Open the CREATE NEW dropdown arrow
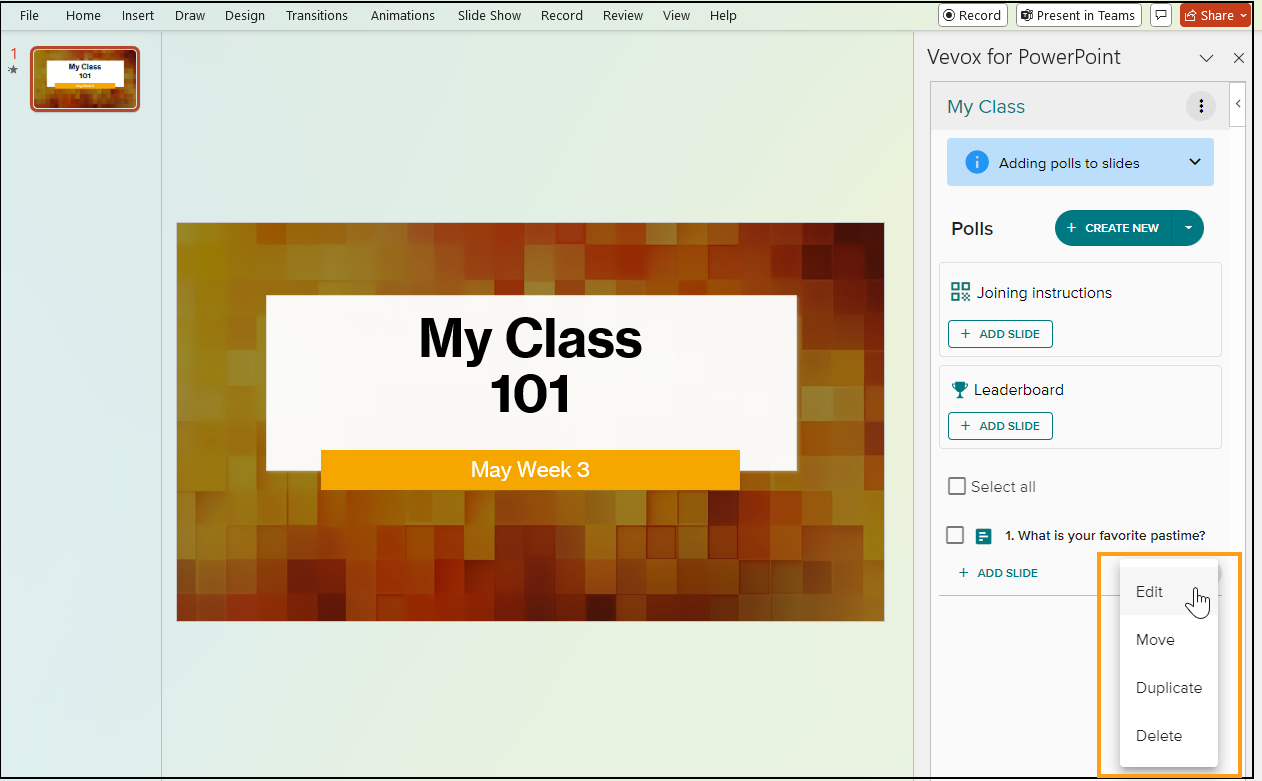 click(x=1188, y=228)
